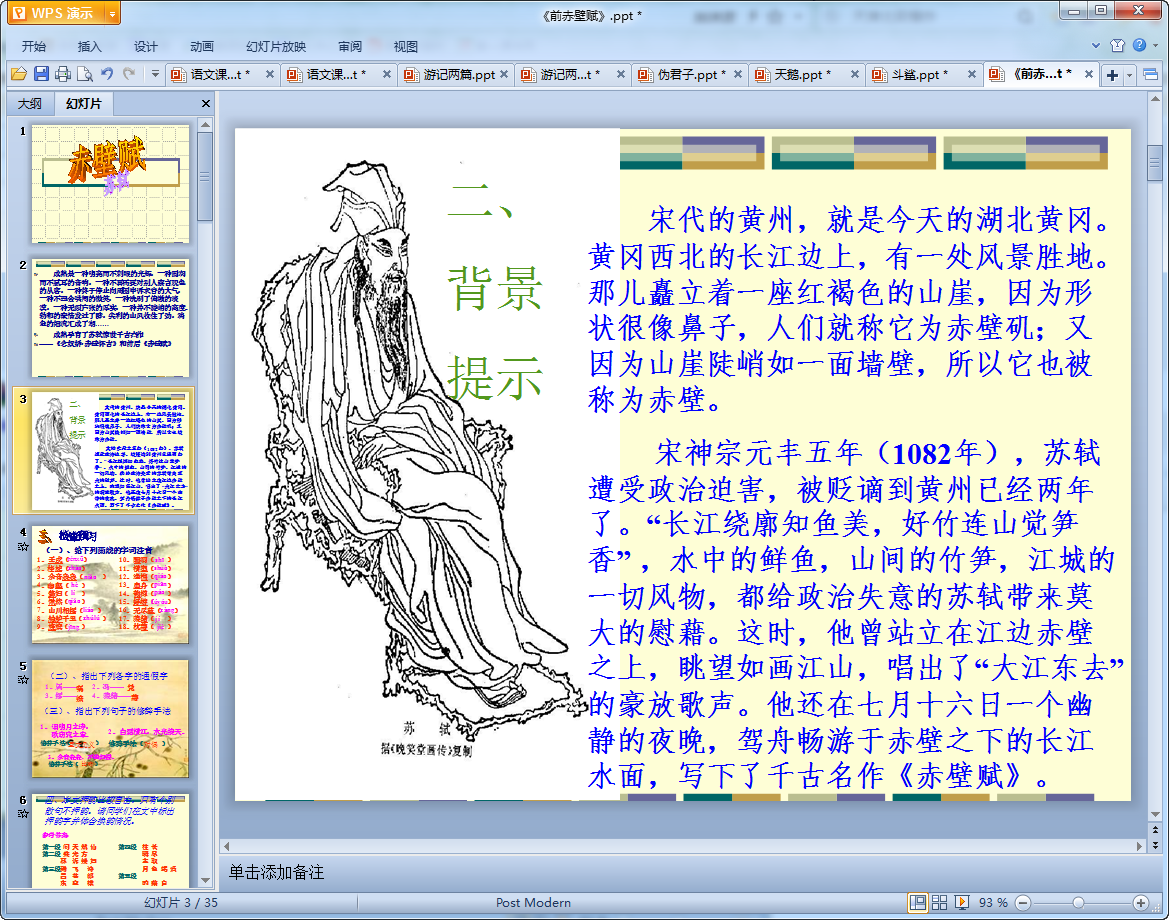
Task: Select slide 1 thumbnail titled 赤壁赋
Action: [x=110, y=183]
